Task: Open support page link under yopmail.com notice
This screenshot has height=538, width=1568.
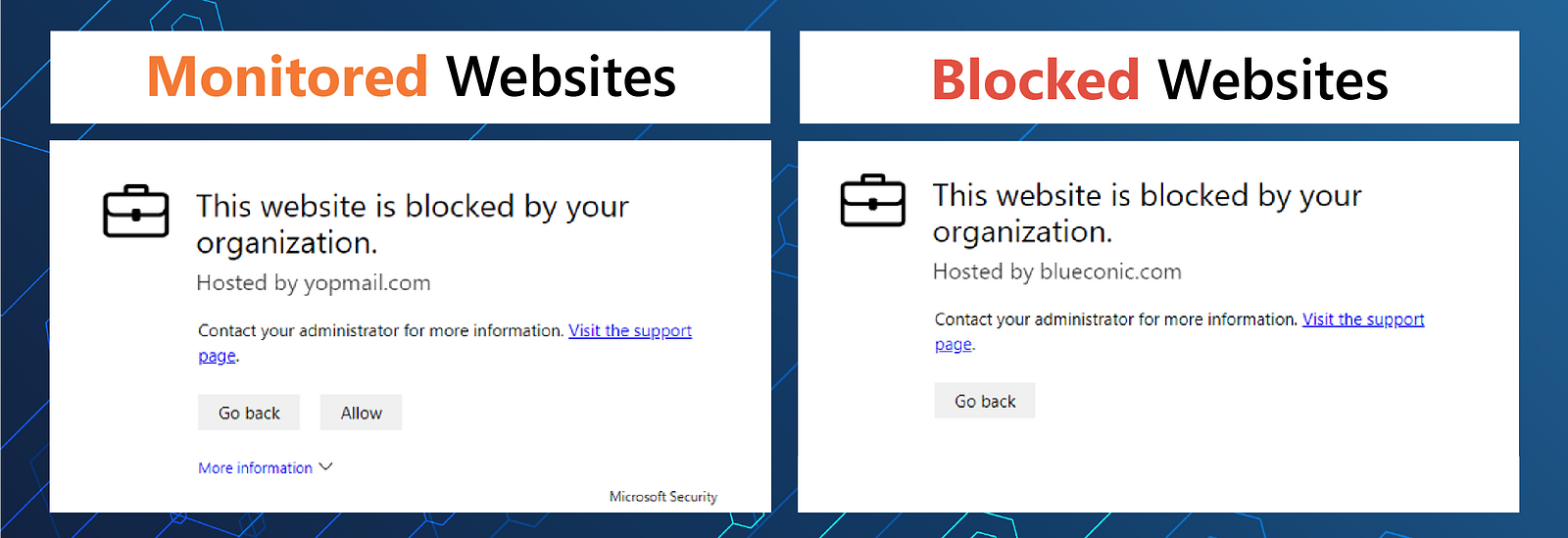Action: point(630,331)
